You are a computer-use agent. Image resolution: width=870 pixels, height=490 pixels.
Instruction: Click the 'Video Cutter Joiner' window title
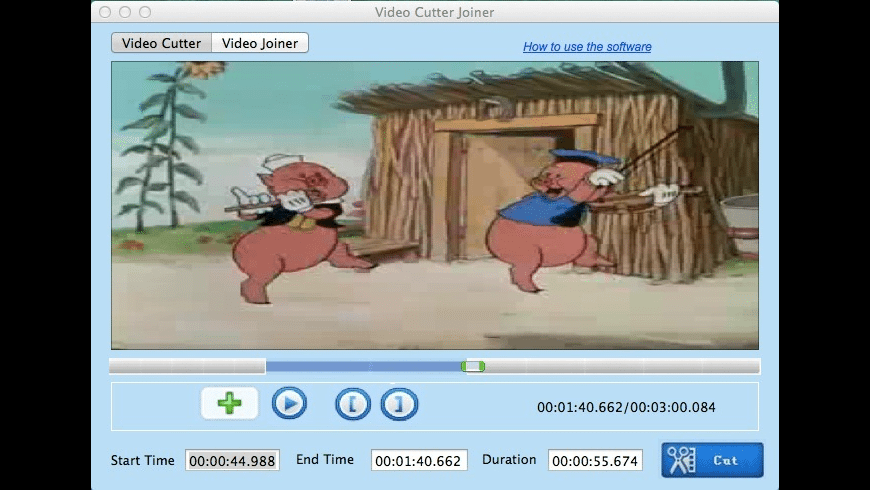pos(434,12)
